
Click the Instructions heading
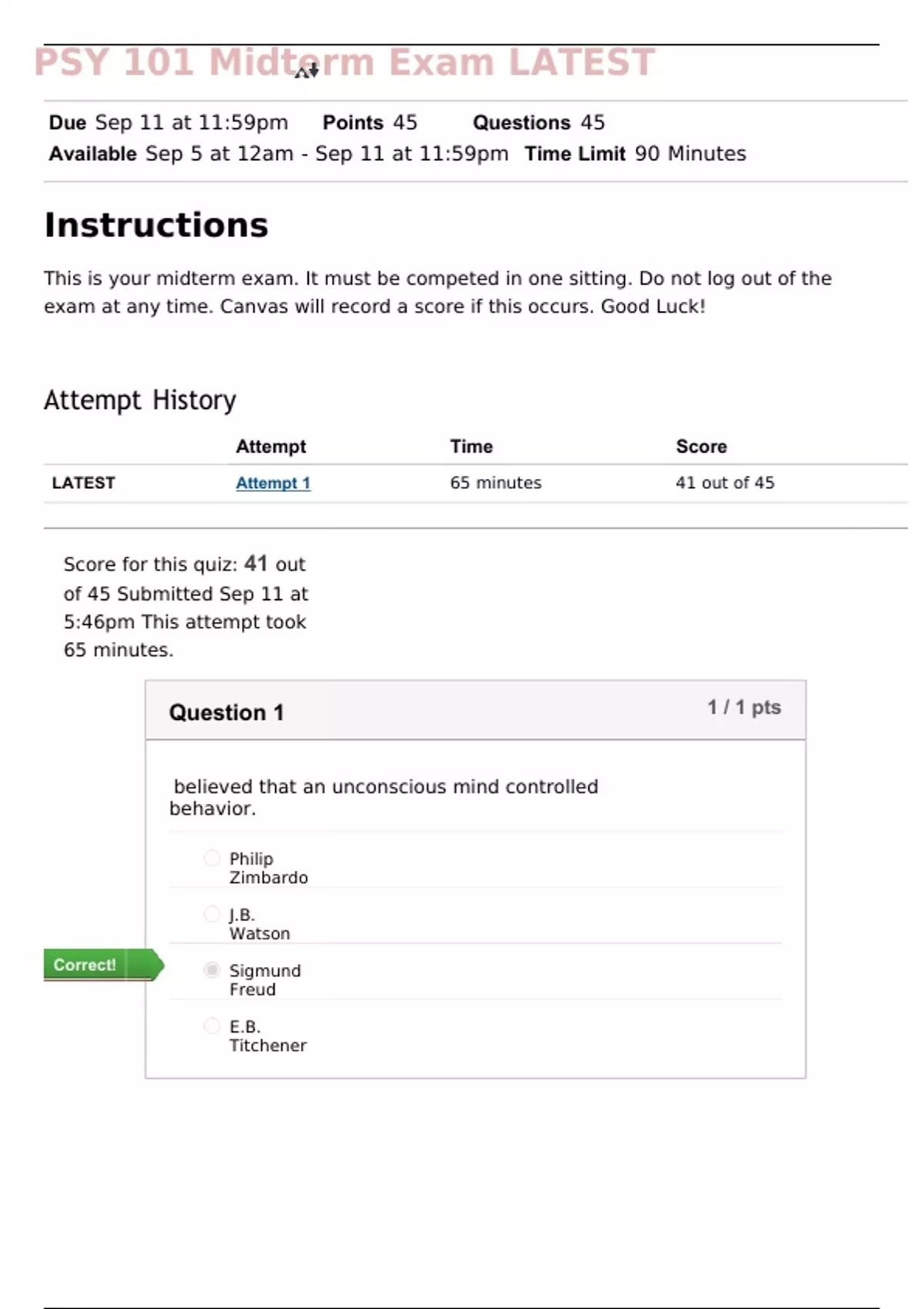[x=156, y=225]
